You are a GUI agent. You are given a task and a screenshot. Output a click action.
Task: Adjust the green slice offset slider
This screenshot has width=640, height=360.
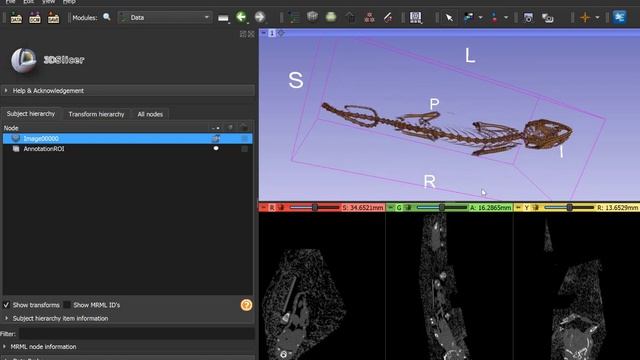[442, 208]
